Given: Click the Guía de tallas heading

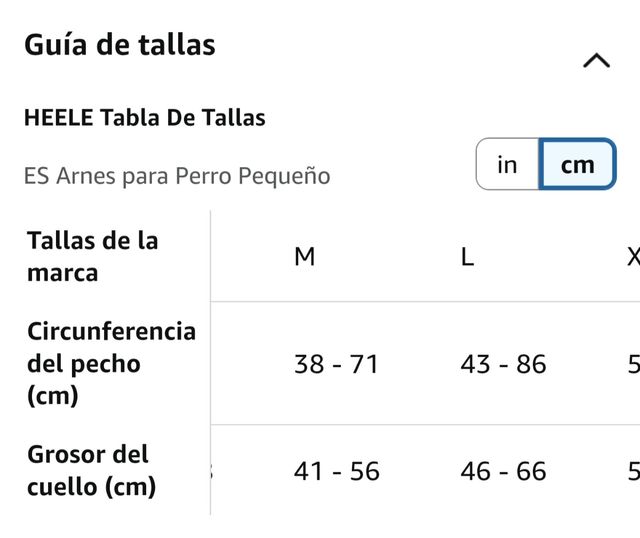Looking at the screenshot, I should [x=120, y=45].
